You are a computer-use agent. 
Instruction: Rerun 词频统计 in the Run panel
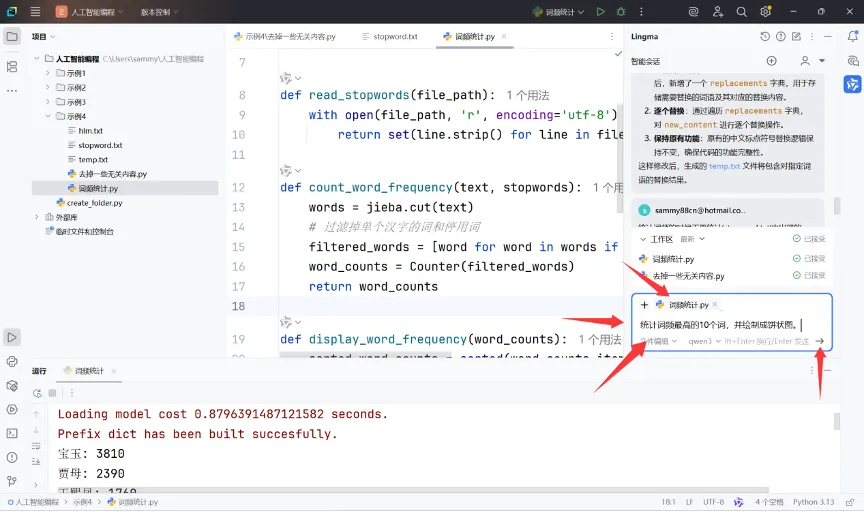37,393
